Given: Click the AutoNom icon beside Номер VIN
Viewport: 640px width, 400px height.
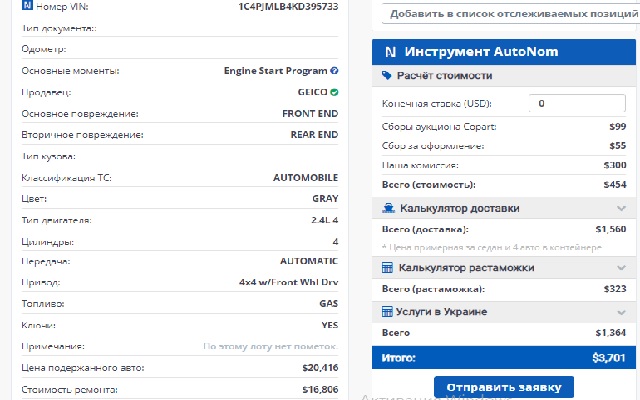Looking at the screenshot, I should tap(27, 5).
